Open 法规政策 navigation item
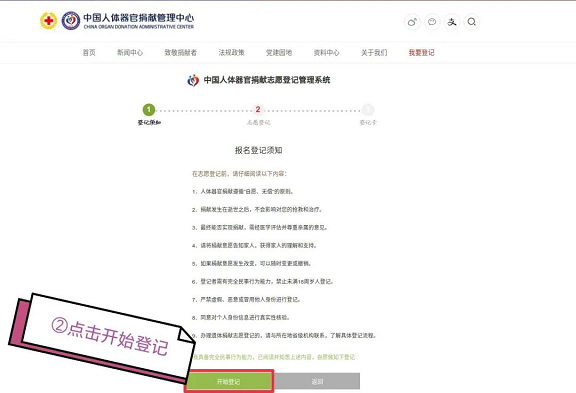 (x=231, y=53)
